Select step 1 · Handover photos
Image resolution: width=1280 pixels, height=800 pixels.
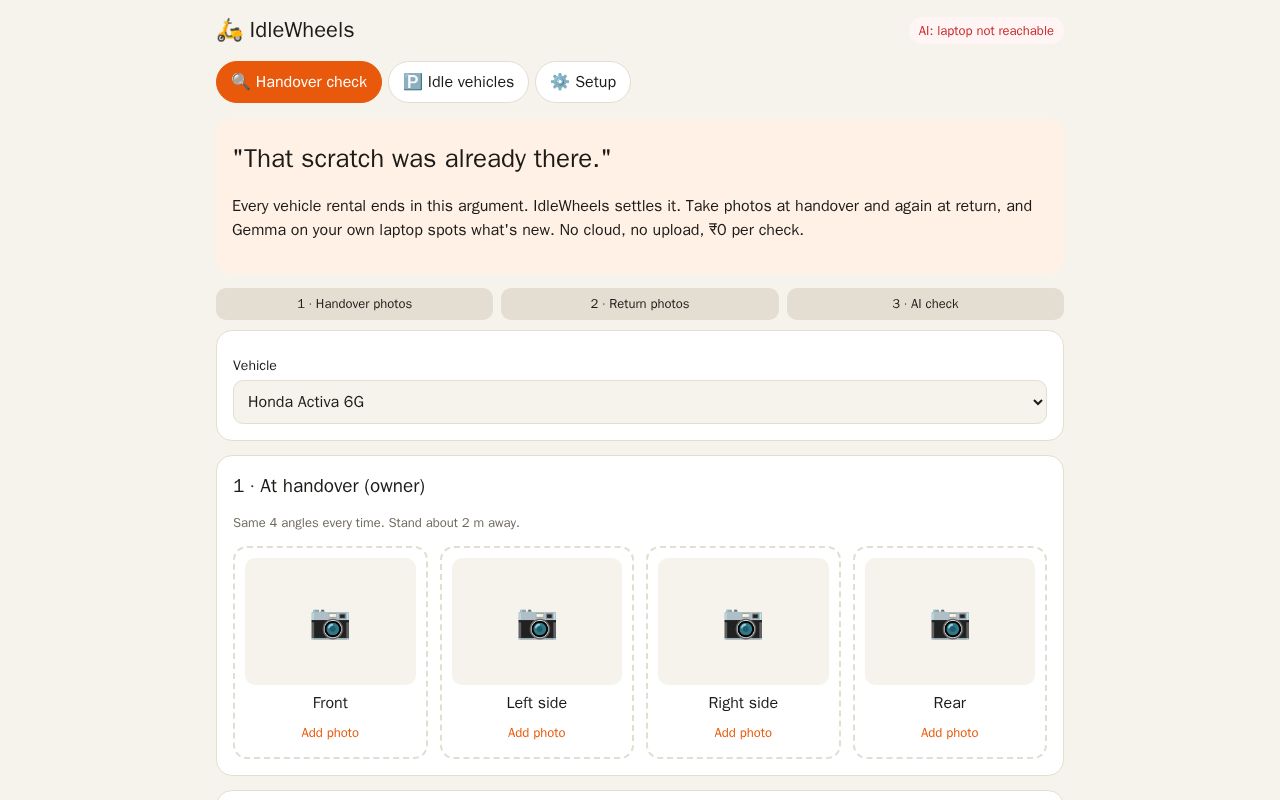(354, 304)
